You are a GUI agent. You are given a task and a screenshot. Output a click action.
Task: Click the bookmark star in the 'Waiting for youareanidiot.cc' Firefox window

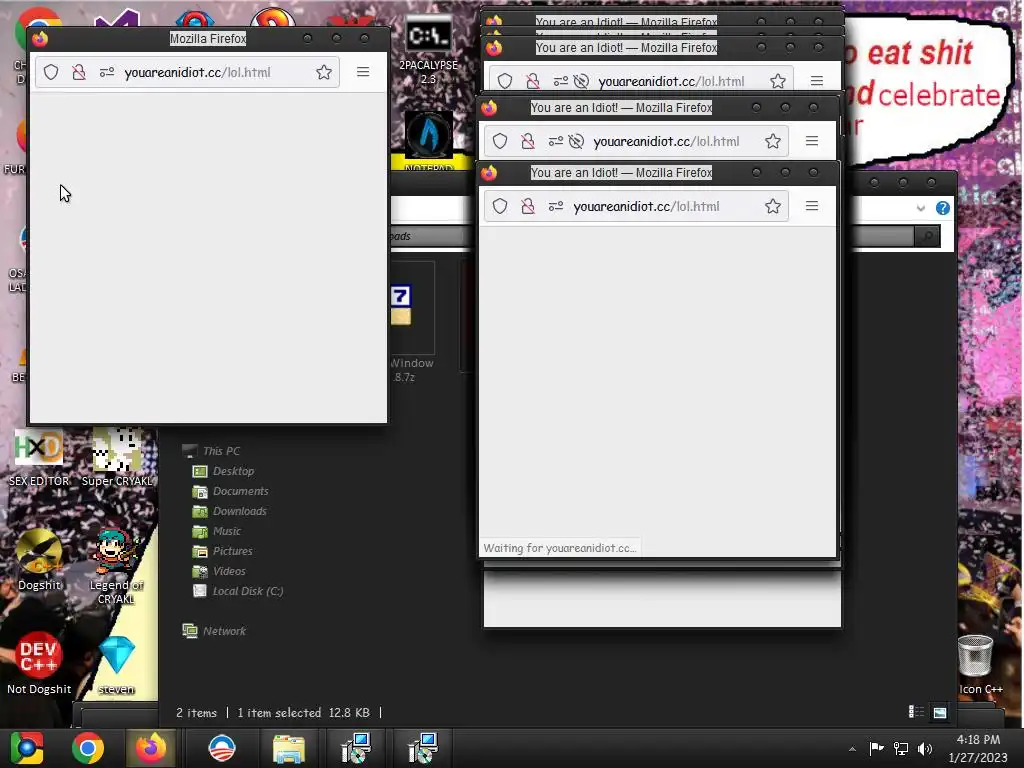click(x=773, y=206)
